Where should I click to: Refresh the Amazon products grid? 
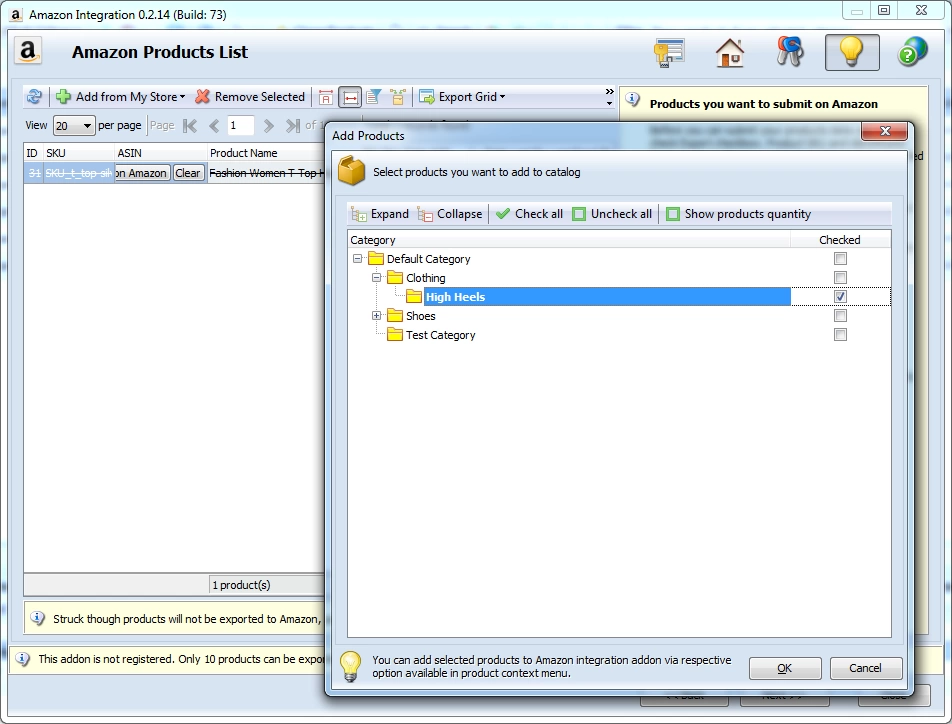35,97
